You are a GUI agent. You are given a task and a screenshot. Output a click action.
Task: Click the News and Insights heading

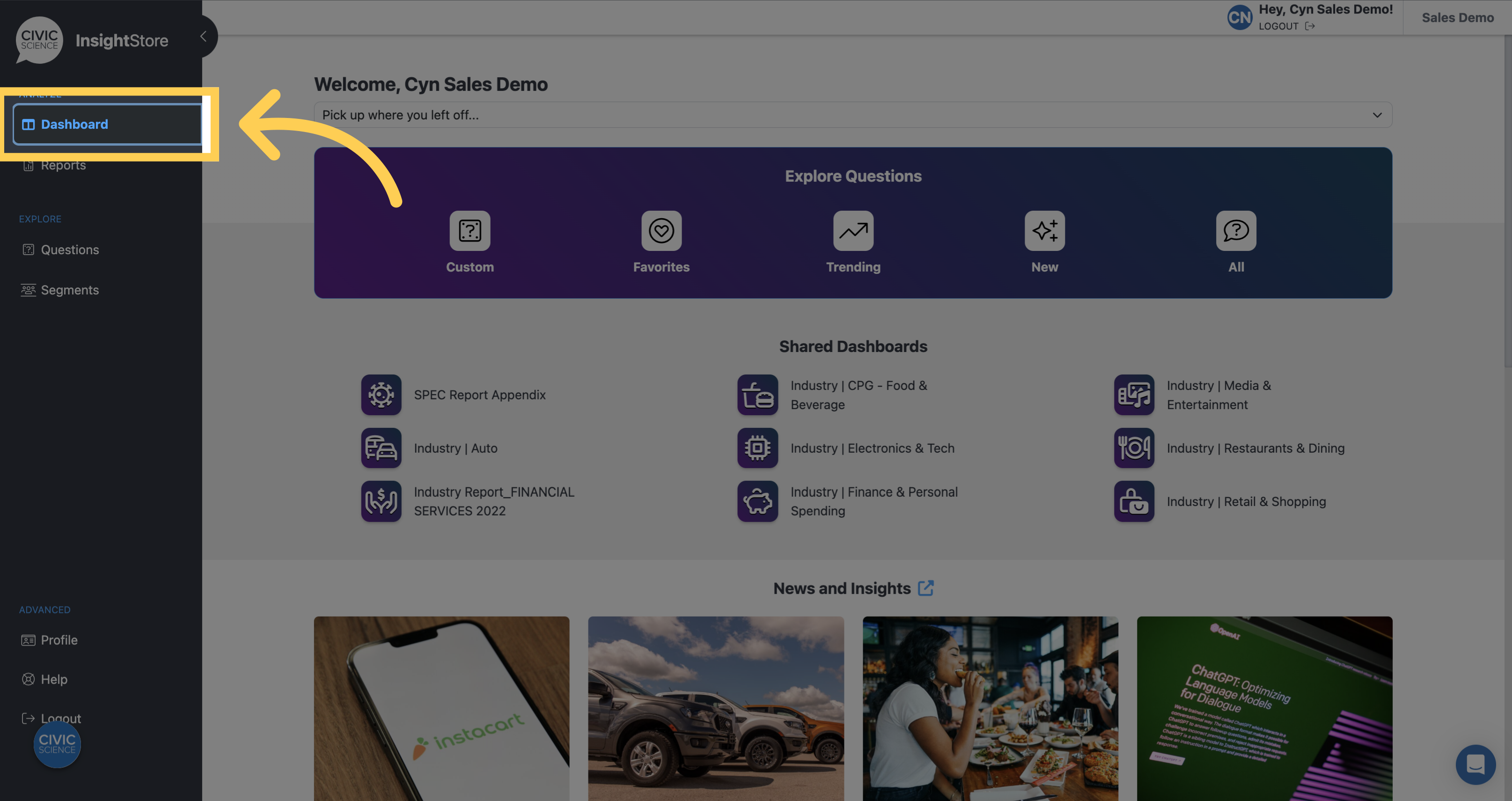pos(842,588)
